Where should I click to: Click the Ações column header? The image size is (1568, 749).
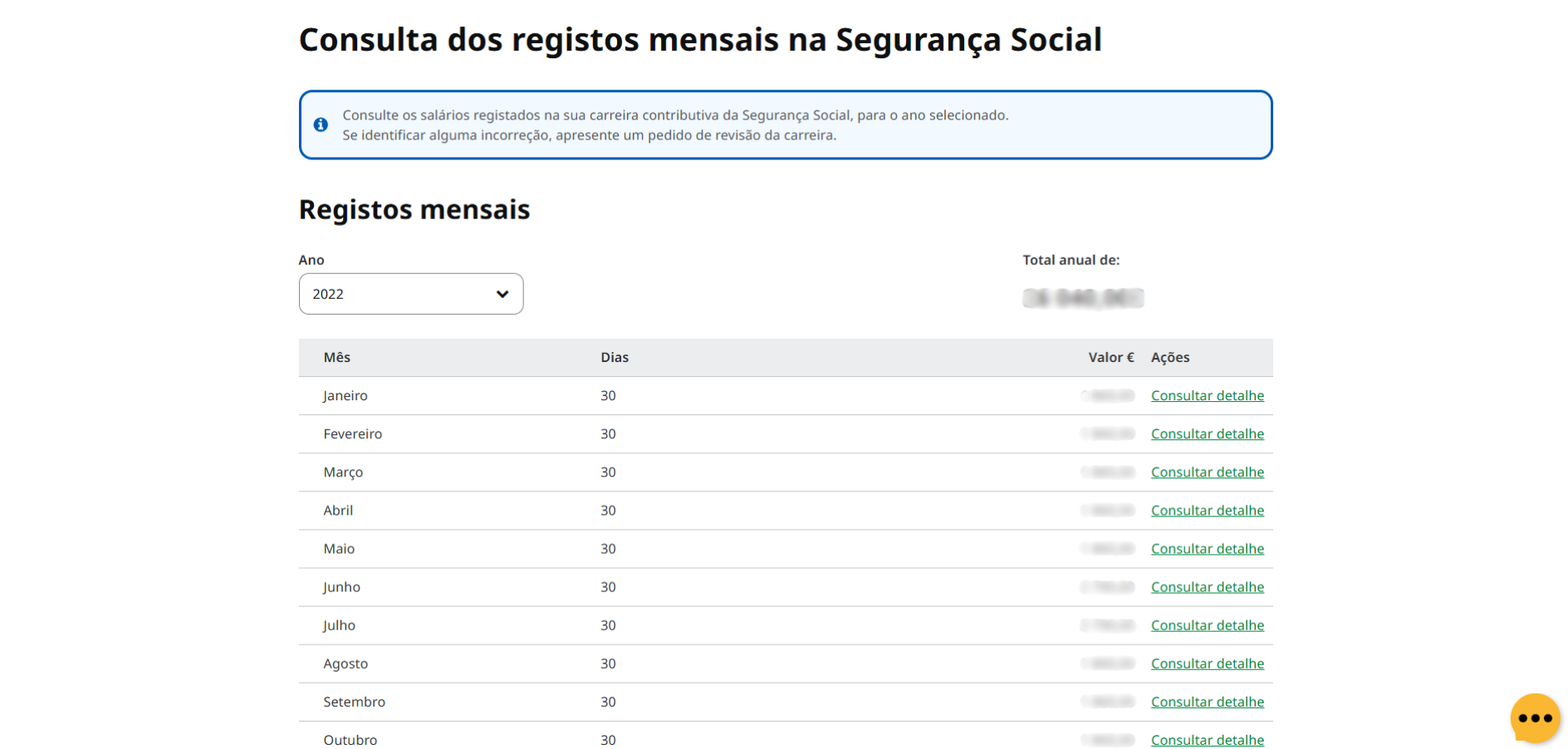[x=1169, y=357]
